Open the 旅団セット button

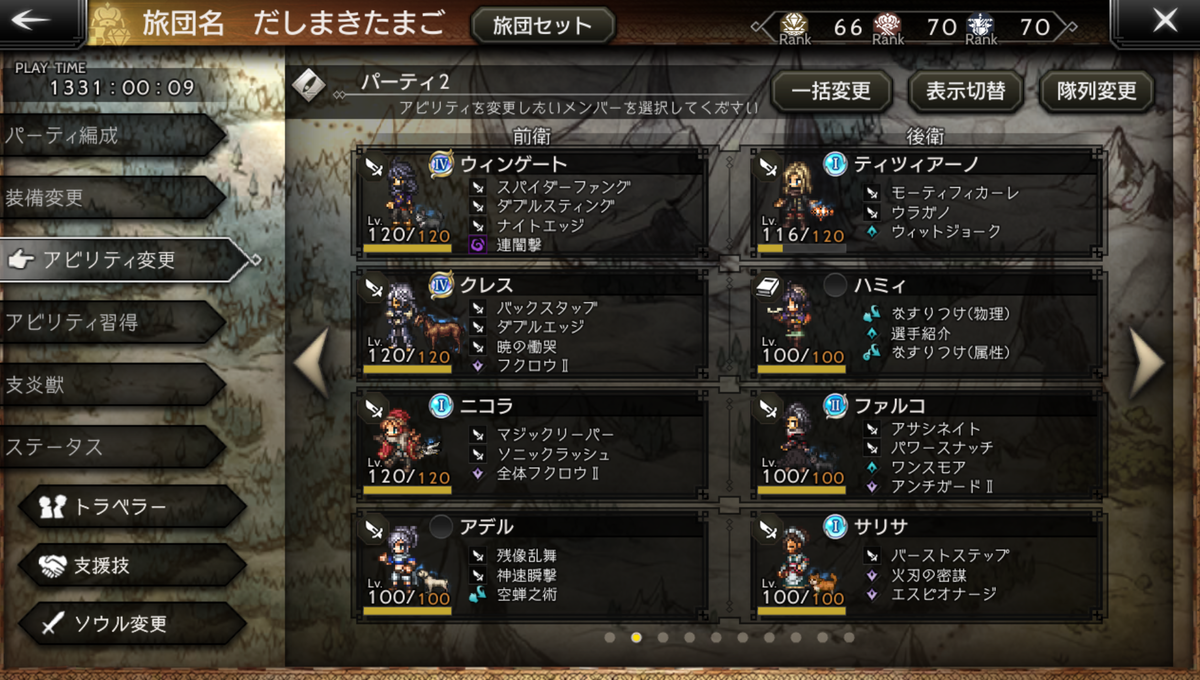tap(542, 25)
